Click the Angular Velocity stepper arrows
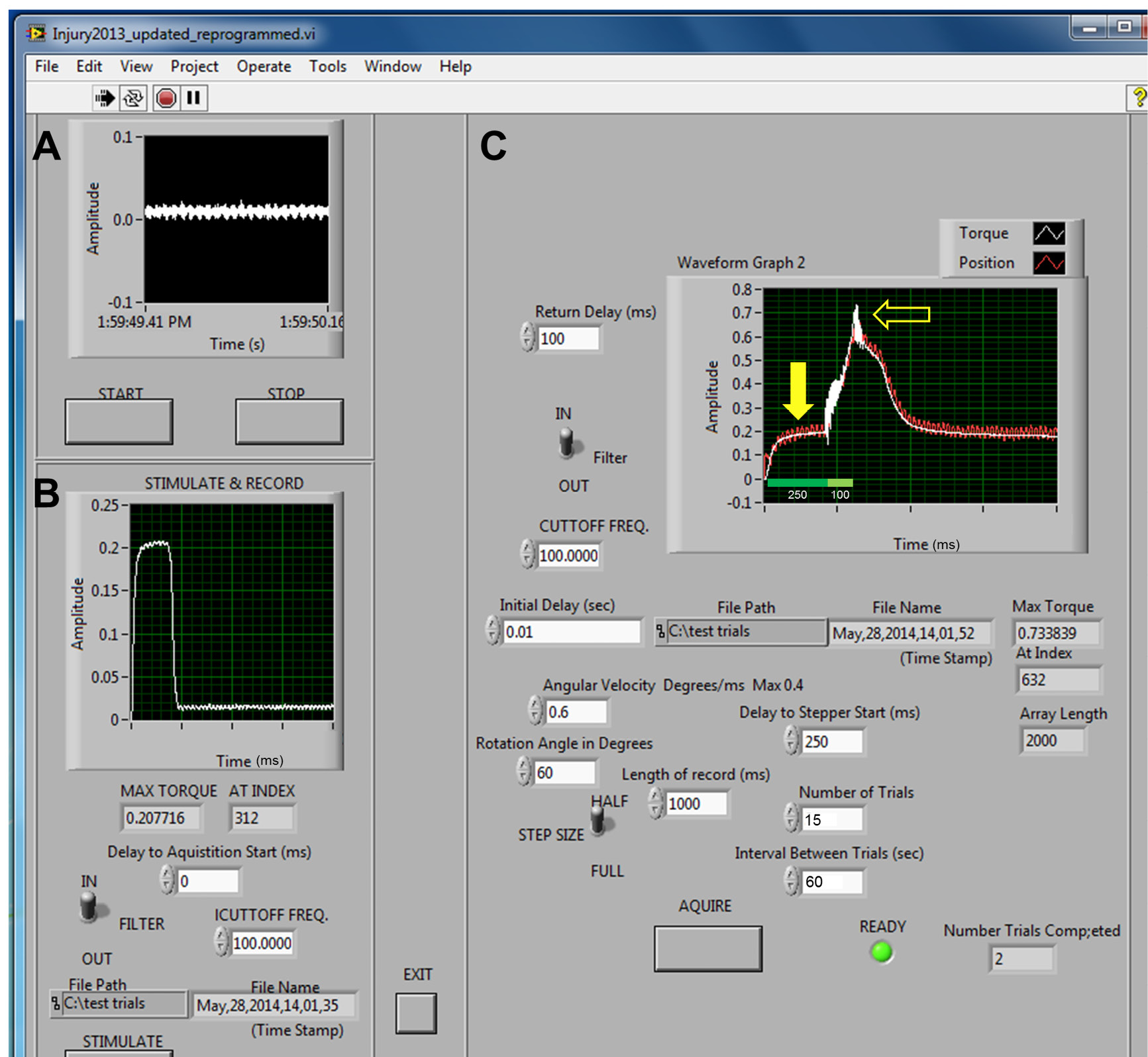This screenshot has width=1148, height=1057. pos(535,711)
